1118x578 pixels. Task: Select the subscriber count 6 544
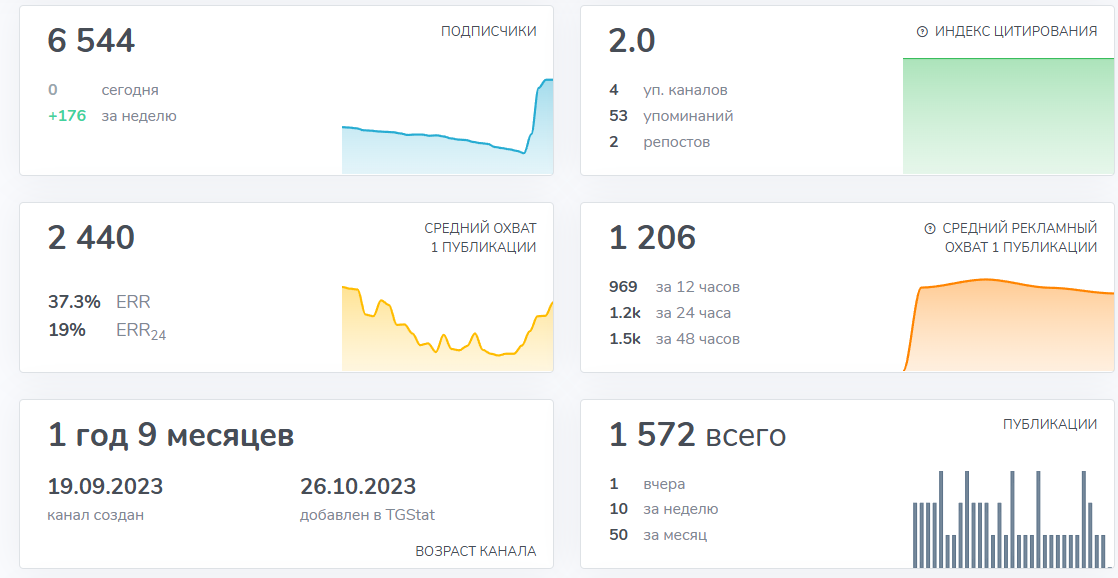[x=91, y=40]
